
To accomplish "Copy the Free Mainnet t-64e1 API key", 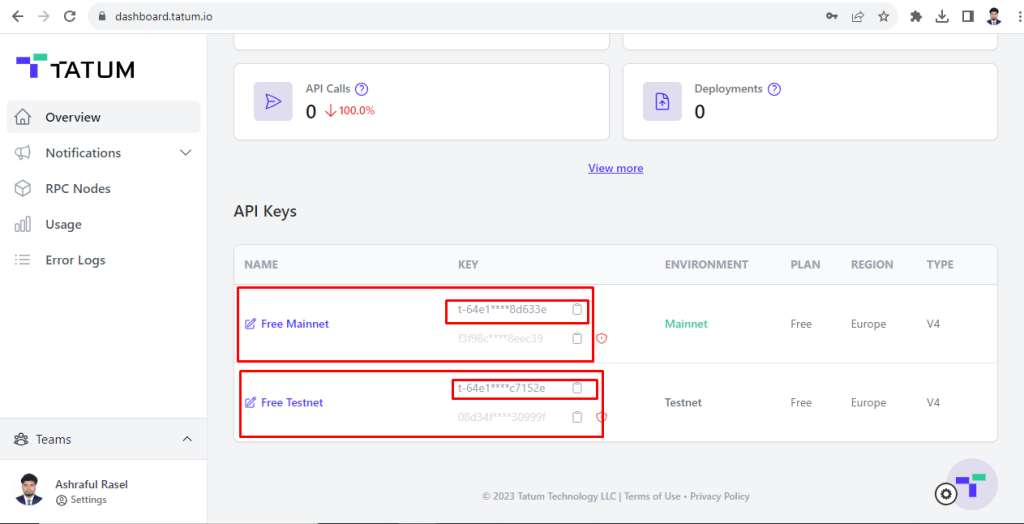I will pyautogui.click(x=577, y=309).
